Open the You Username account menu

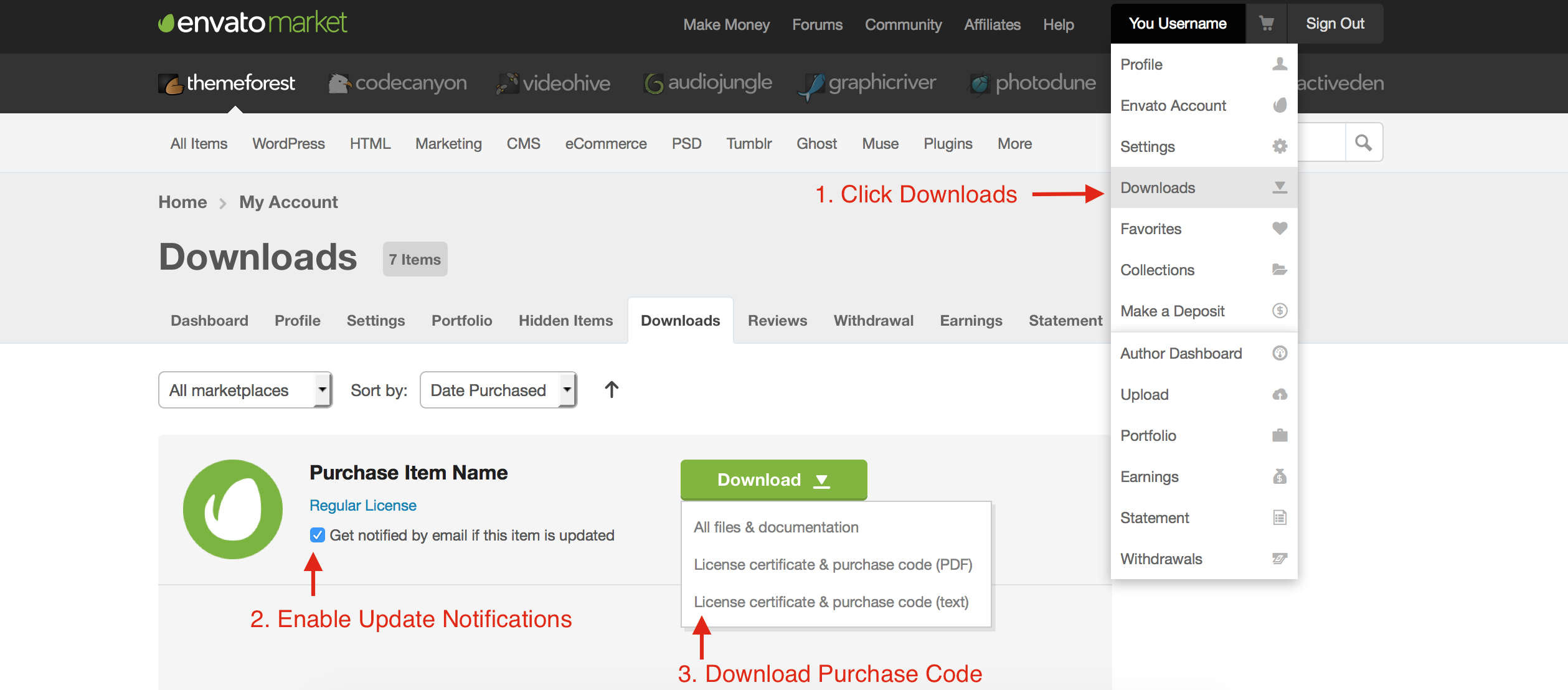[x=1178, y=24]
